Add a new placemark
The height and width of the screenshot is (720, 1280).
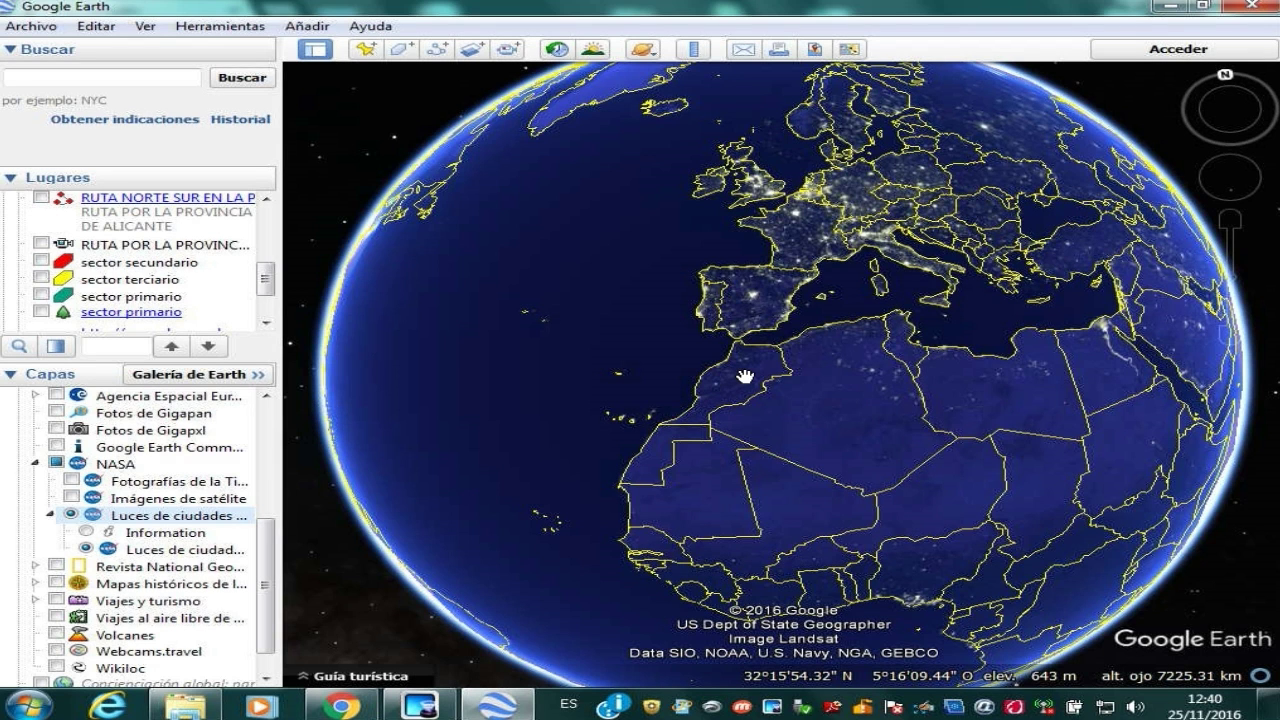(x=366, y=49)
